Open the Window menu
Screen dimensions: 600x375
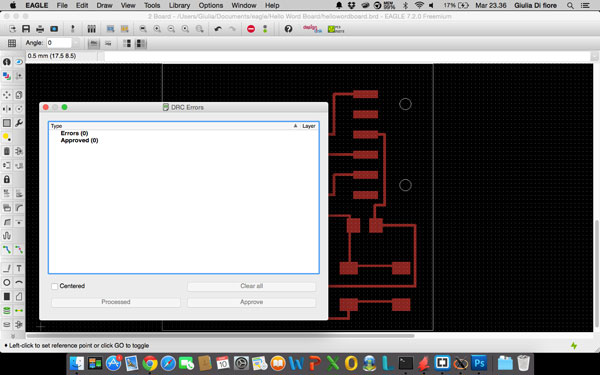[244, 5]
